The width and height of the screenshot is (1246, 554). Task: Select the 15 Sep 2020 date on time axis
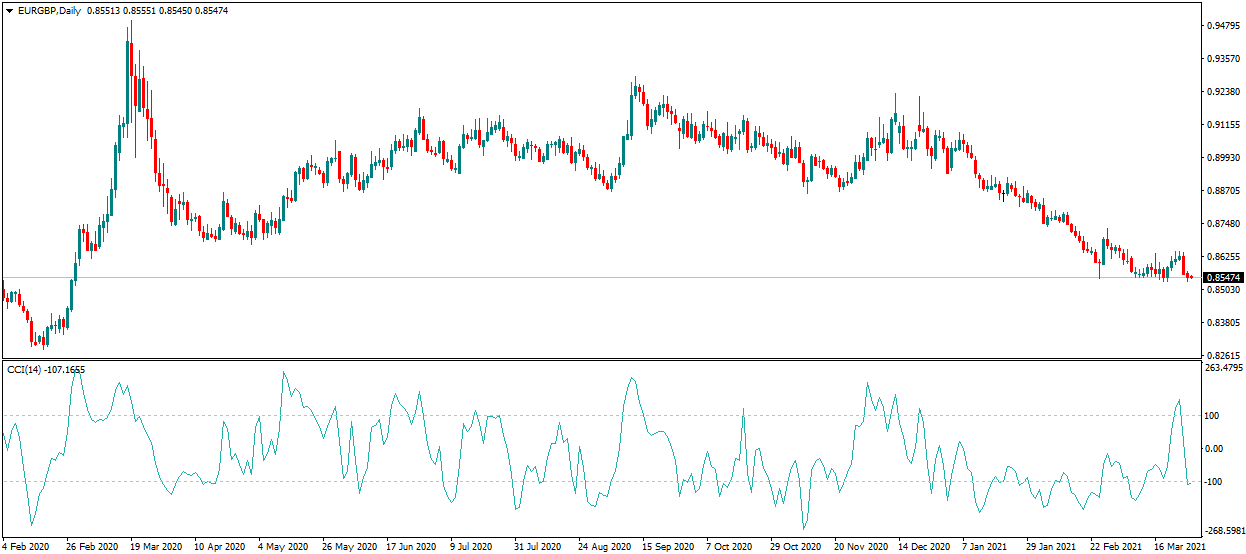(x=666, y=547)
